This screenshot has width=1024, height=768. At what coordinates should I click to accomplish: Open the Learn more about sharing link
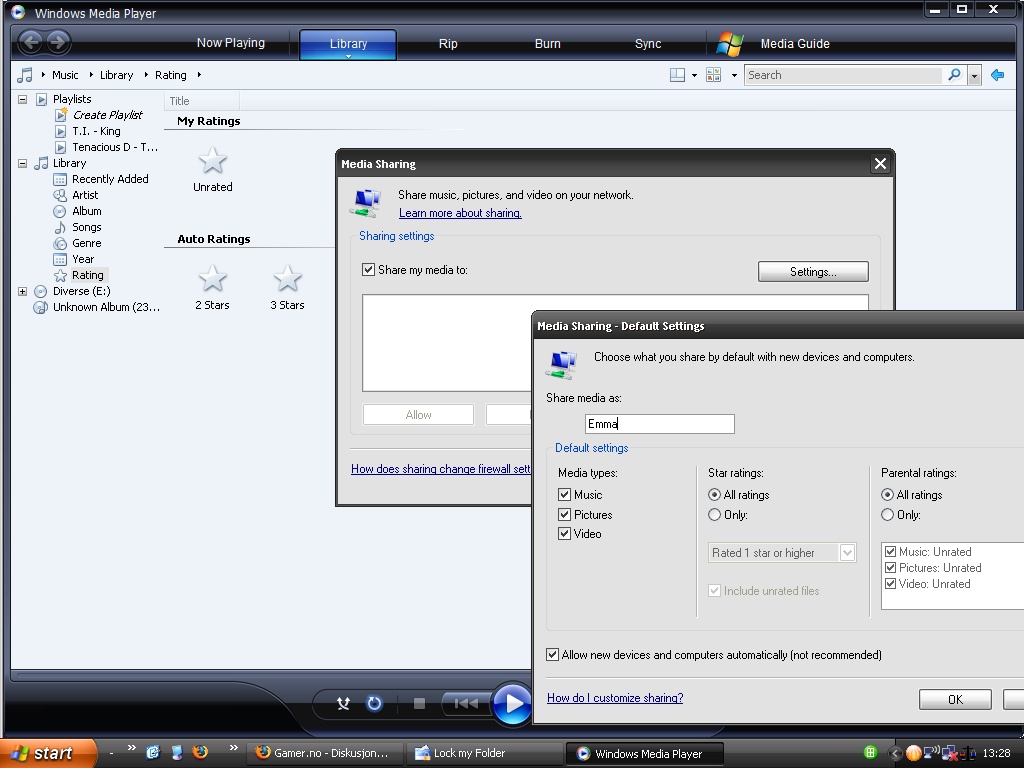coord(460,213)
